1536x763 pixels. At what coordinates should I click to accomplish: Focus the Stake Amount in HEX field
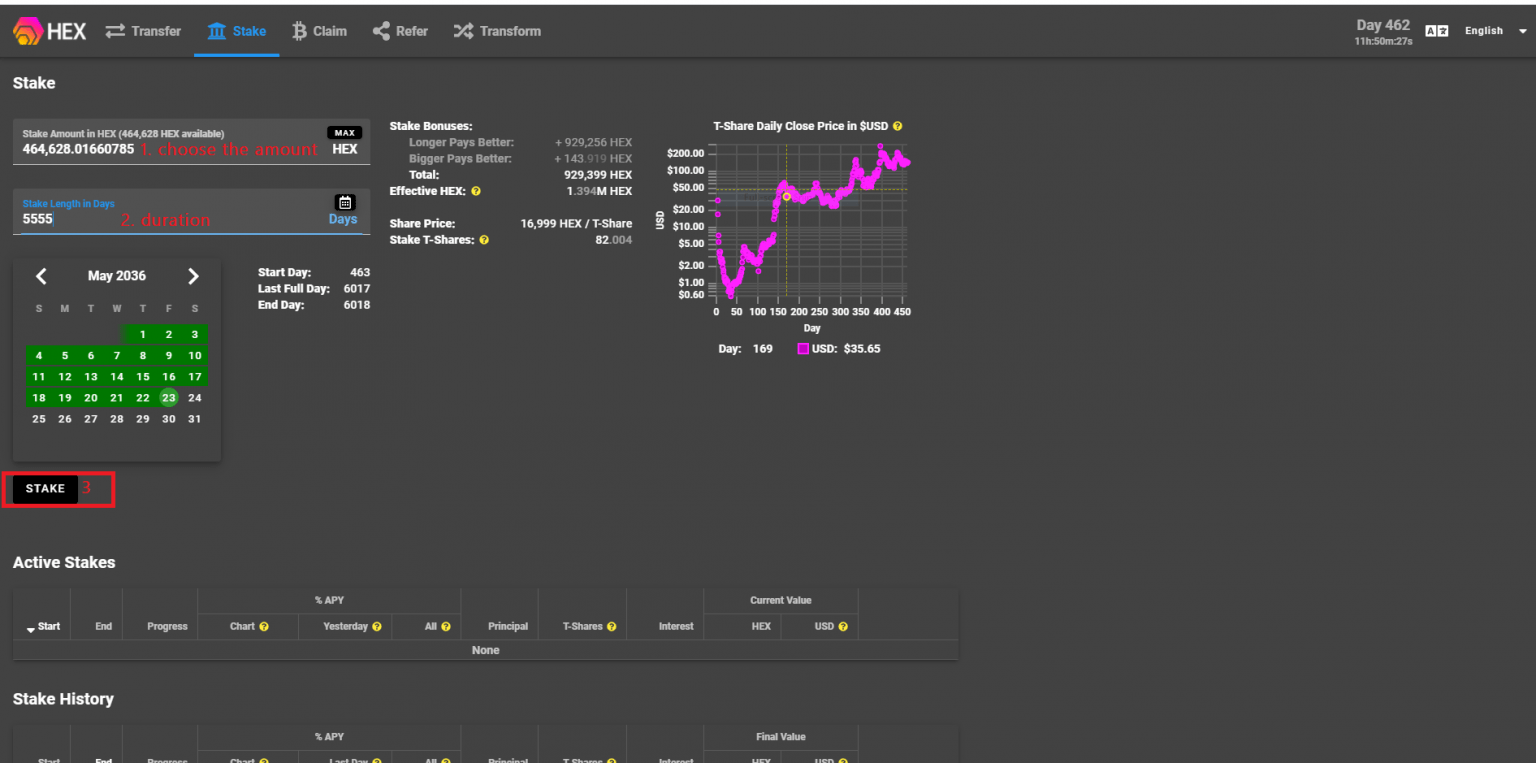pos(191,142)
